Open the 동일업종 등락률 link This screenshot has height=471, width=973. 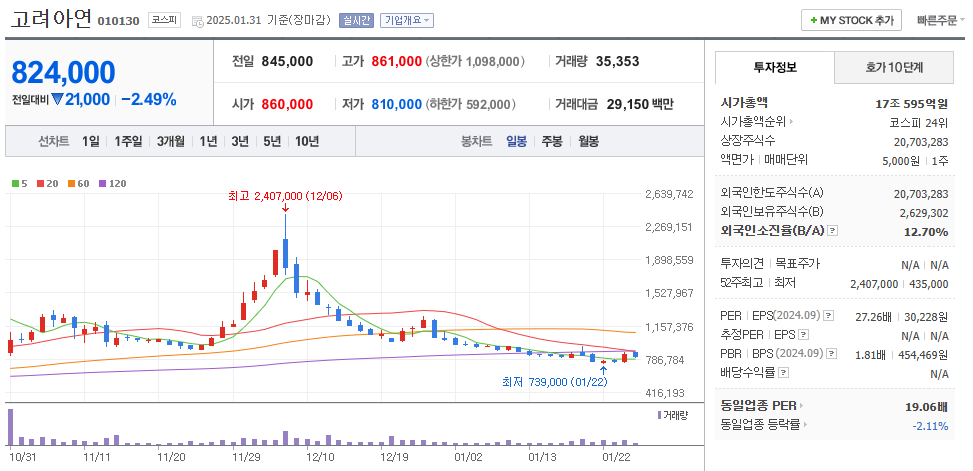pos(761,425)
